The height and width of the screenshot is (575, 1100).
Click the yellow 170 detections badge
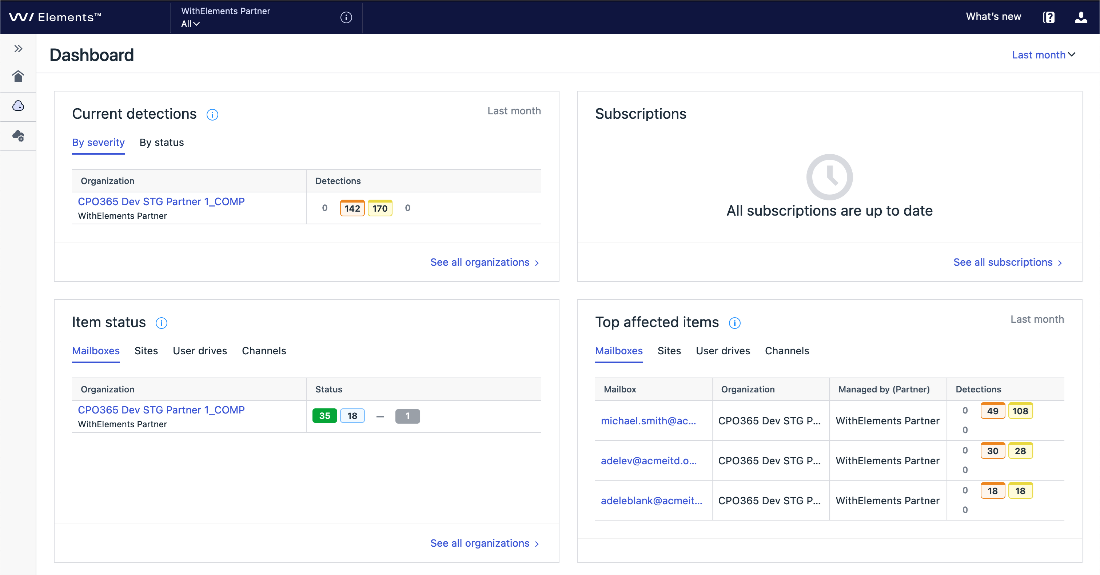tap(380, 208)
